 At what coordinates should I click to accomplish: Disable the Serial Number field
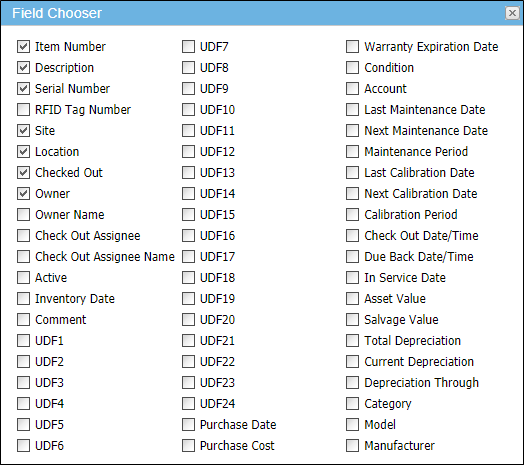(x=23, y=89)
